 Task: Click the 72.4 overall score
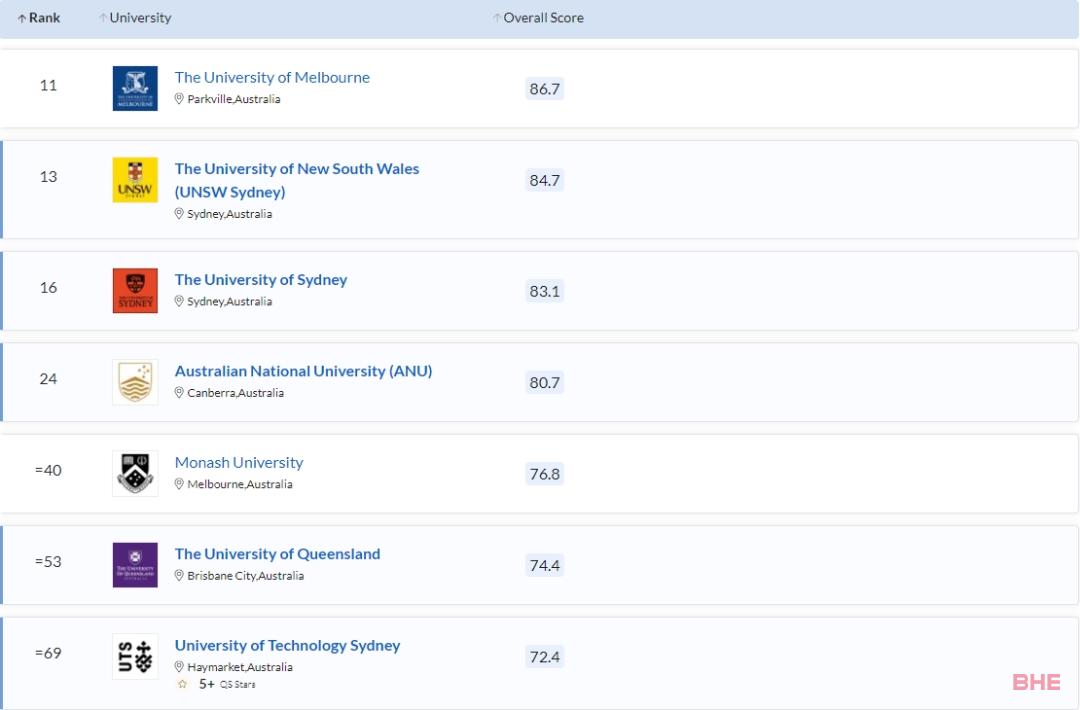545,657
